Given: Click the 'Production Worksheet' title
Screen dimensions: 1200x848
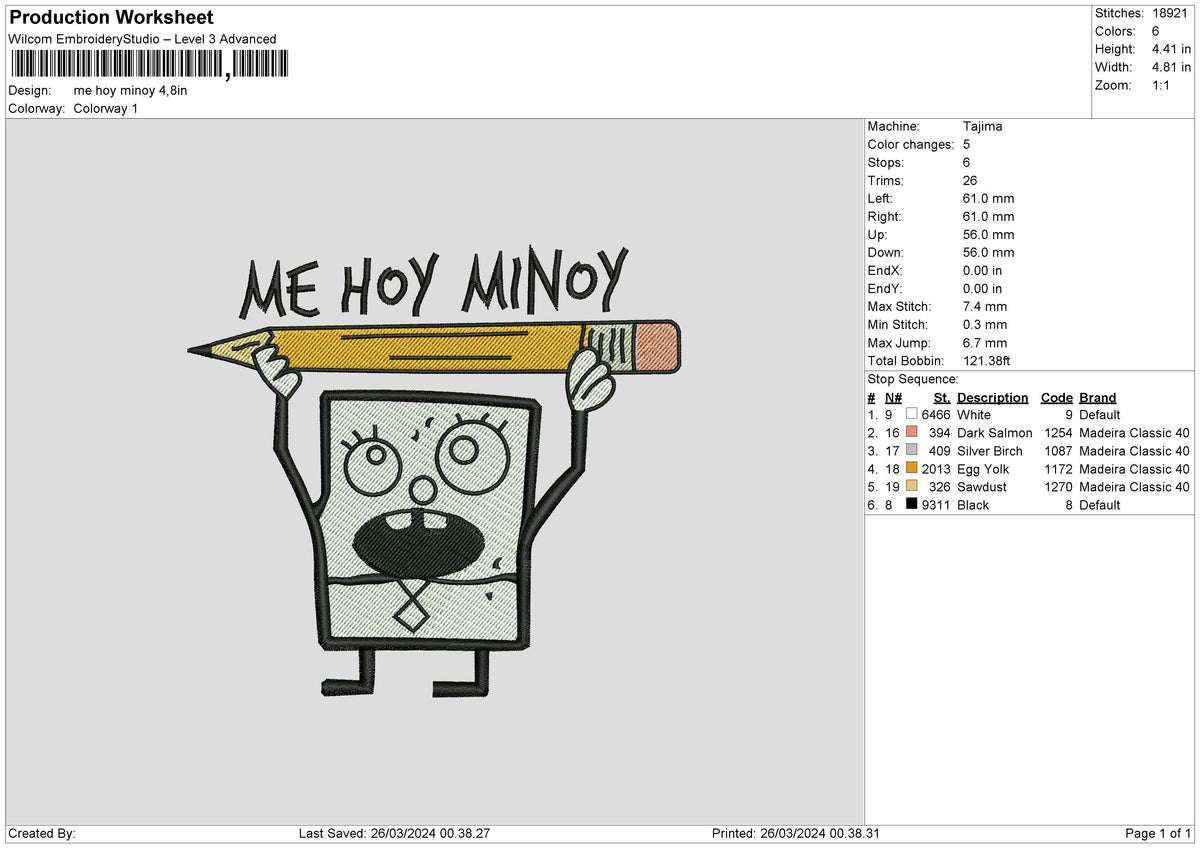Looking at the screenshot, I should (x=111, y=18).
